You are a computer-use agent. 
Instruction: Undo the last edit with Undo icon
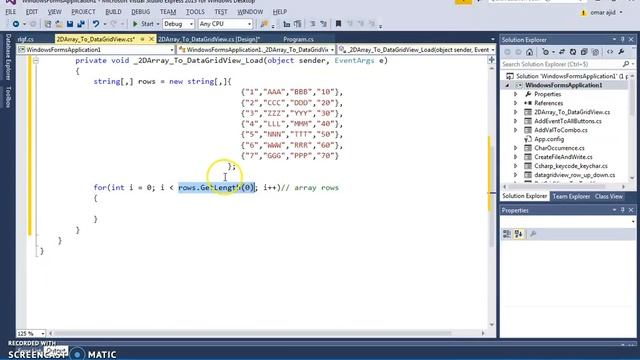tap(96, 24)
